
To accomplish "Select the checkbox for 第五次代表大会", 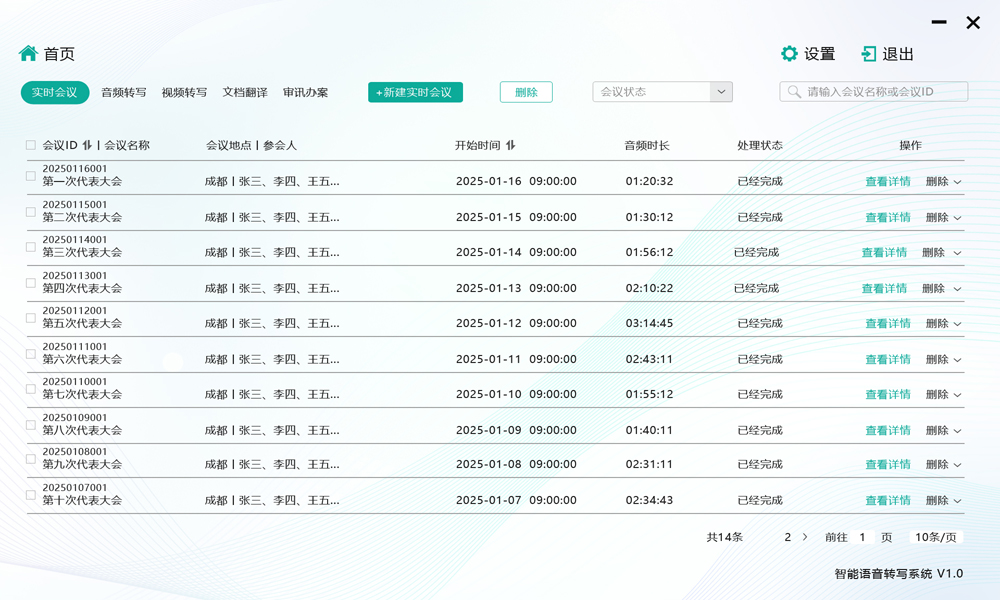I will 31,318.
